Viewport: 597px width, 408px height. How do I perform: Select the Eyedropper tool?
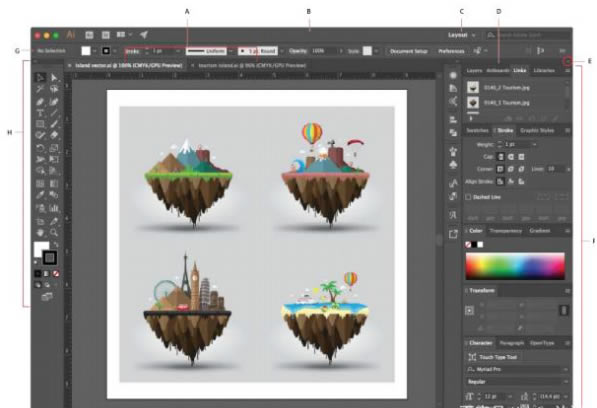coord(40,195)
